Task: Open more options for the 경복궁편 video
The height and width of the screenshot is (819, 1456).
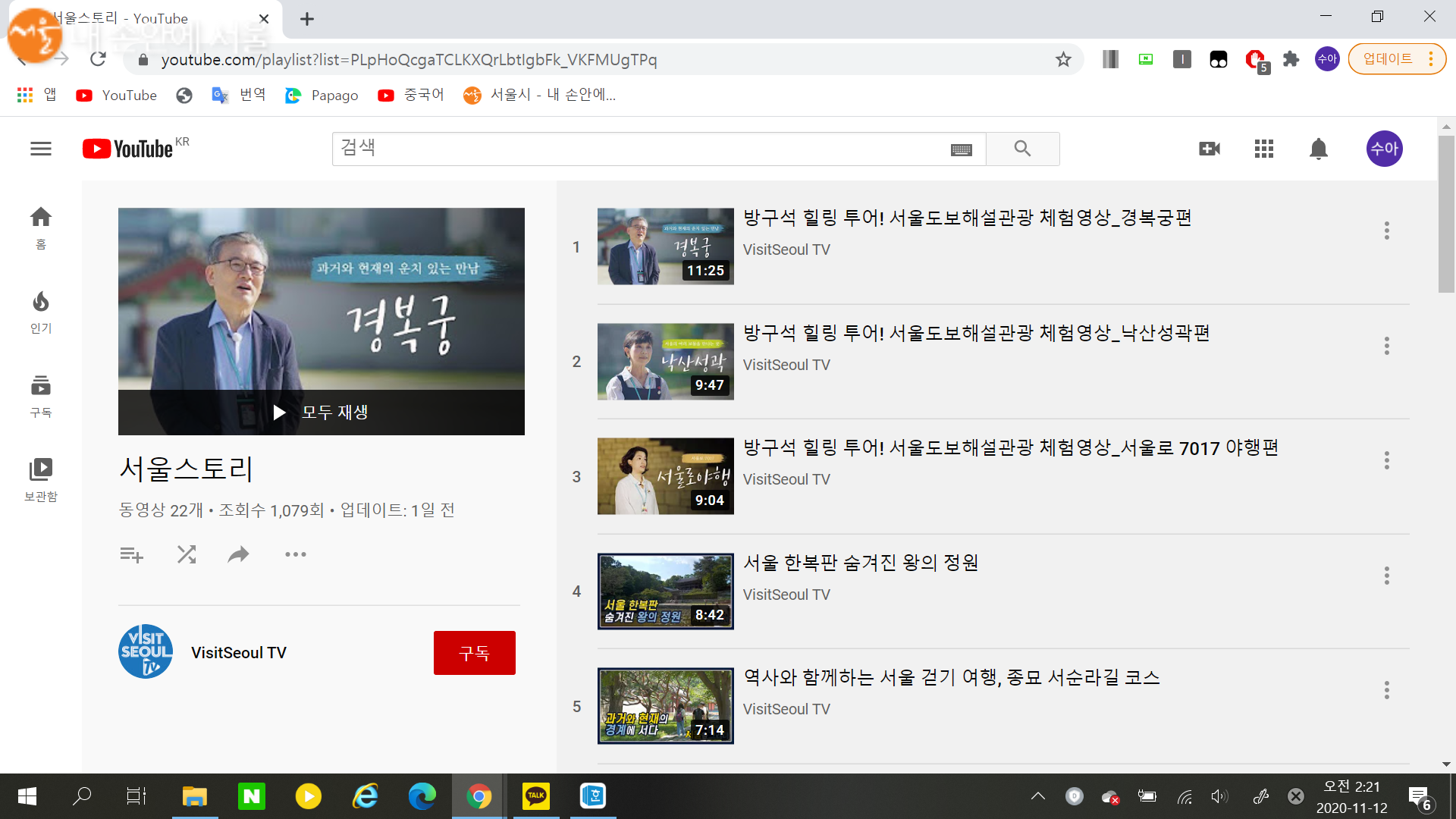Action: point(1386,231)
